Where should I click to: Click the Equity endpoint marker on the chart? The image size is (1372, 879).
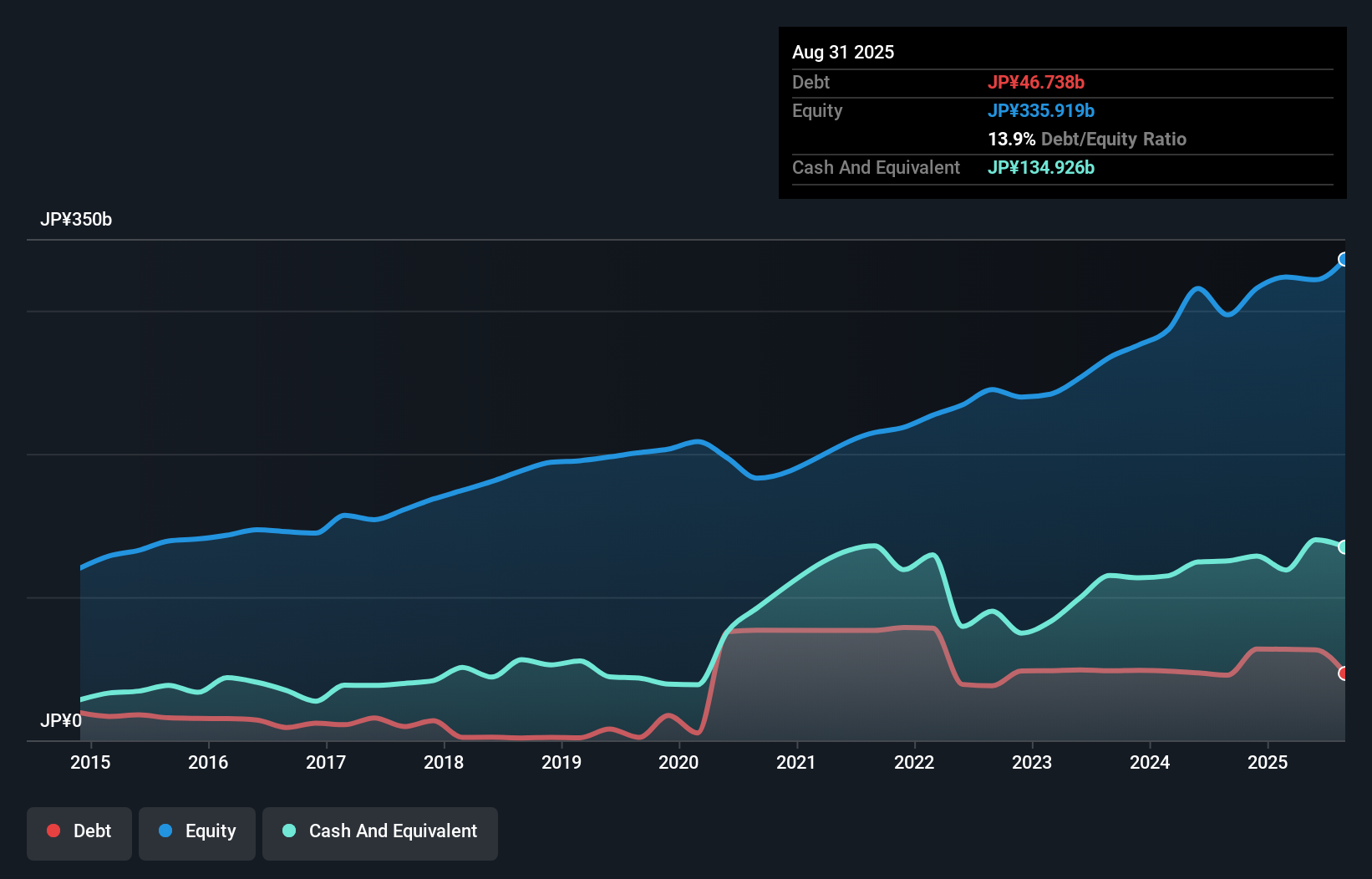point(1343,259)
